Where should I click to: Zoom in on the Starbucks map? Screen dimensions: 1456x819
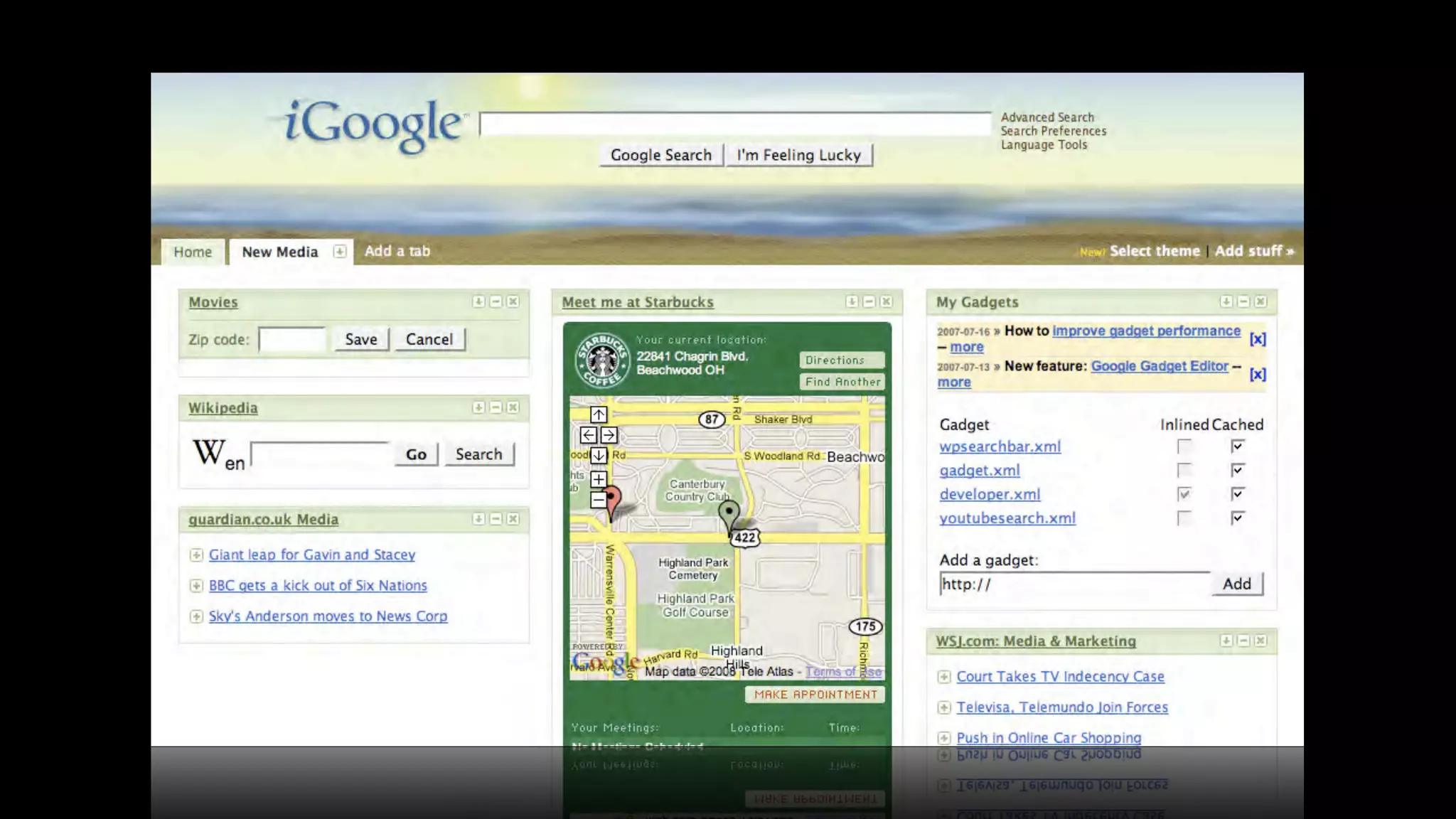(x=599, y=479)
